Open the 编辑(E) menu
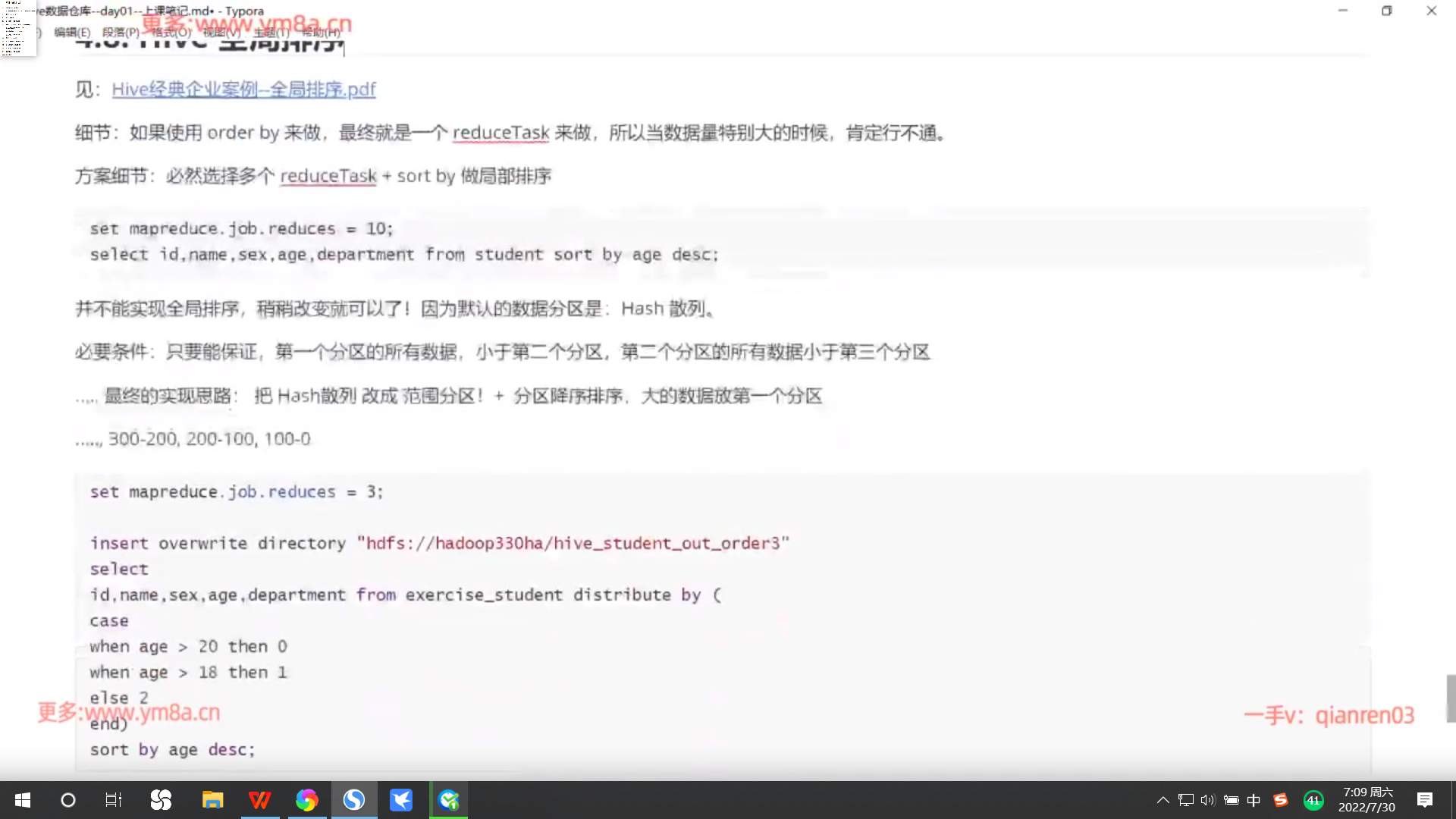 72,33
